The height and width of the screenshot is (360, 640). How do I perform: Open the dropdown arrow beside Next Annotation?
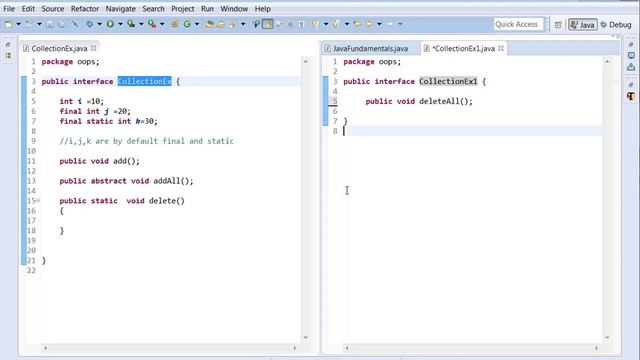(x=326, y=24)
